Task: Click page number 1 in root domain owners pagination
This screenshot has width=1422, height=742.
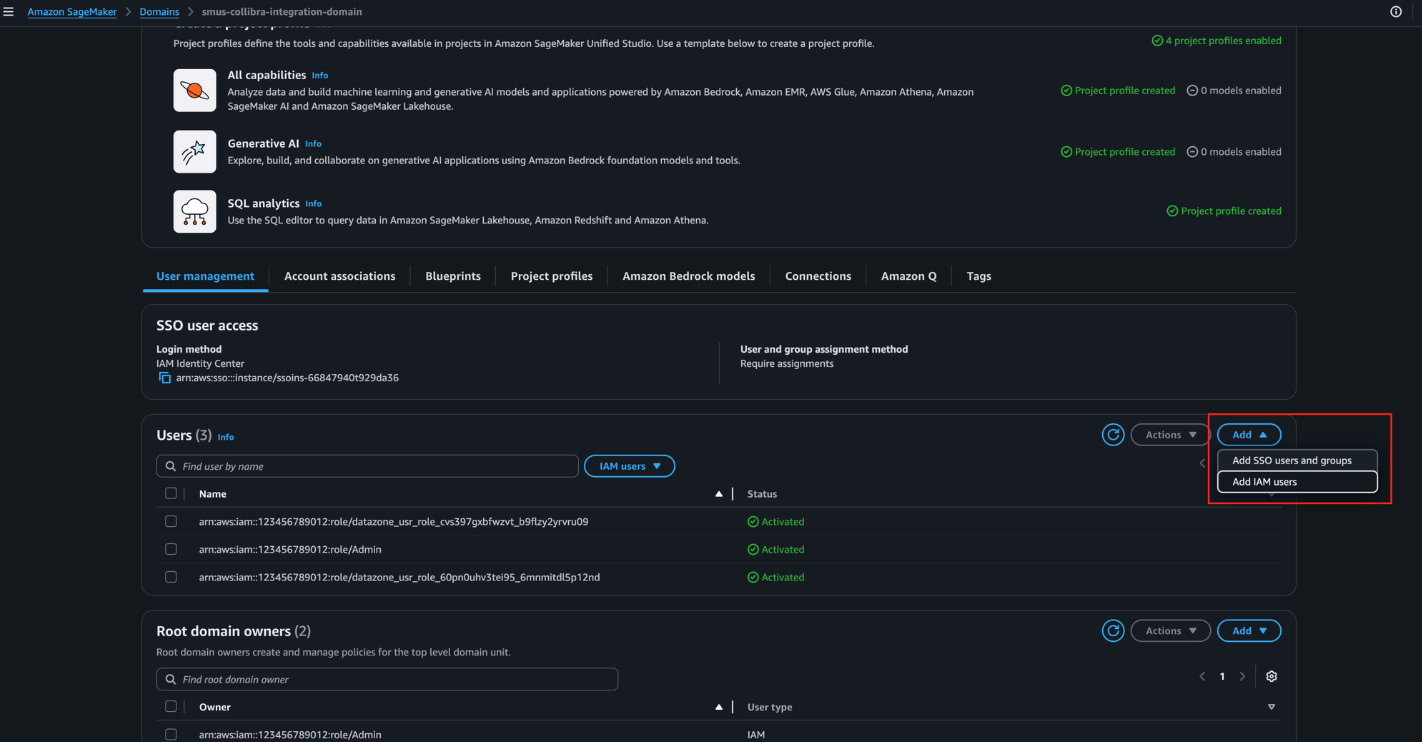Action: click(1222, 677)
